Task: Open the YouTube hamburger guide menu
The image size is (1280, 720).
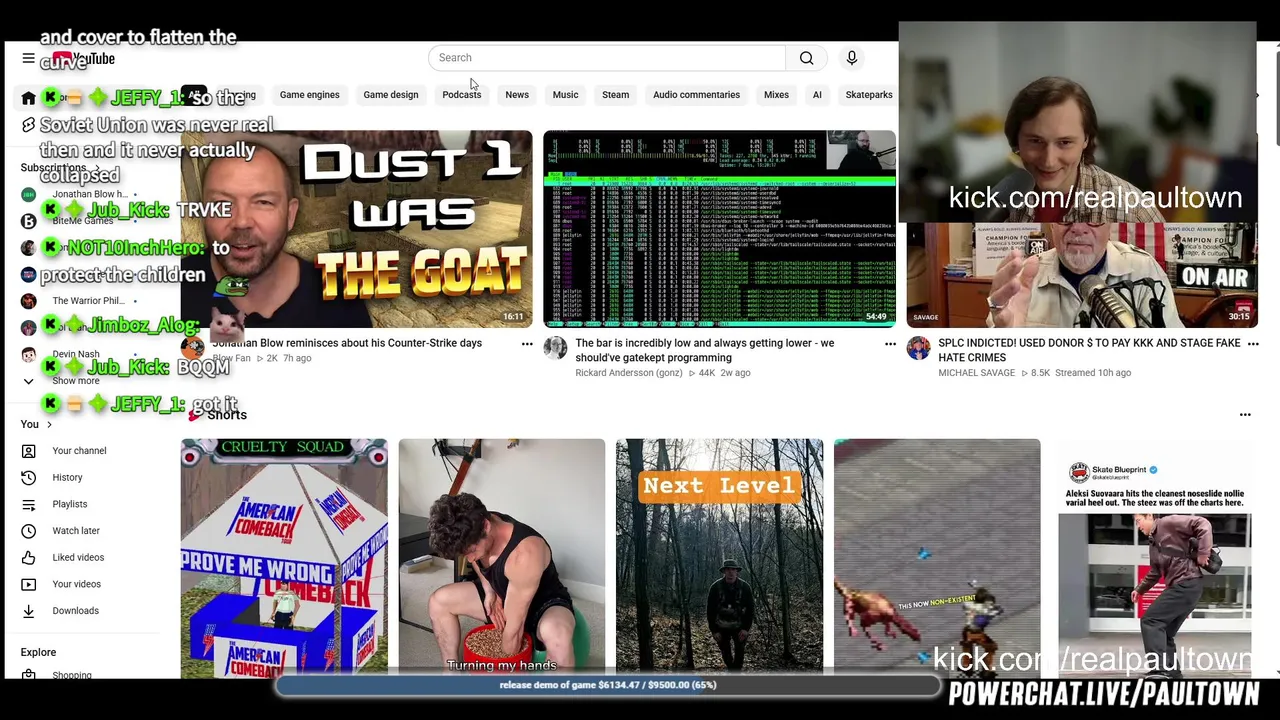Action: (28, 59)
